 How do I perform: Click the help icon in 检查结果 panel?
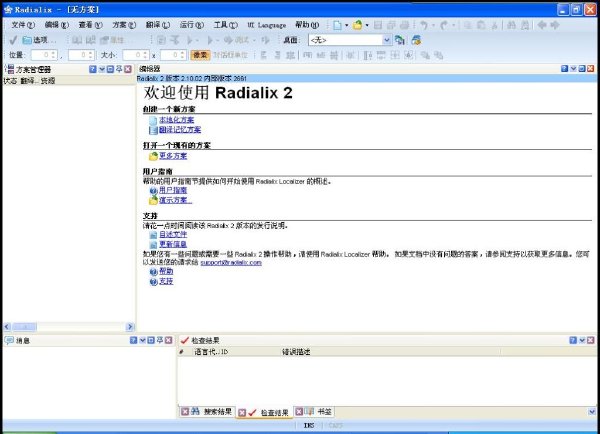[x=573, y=340]
